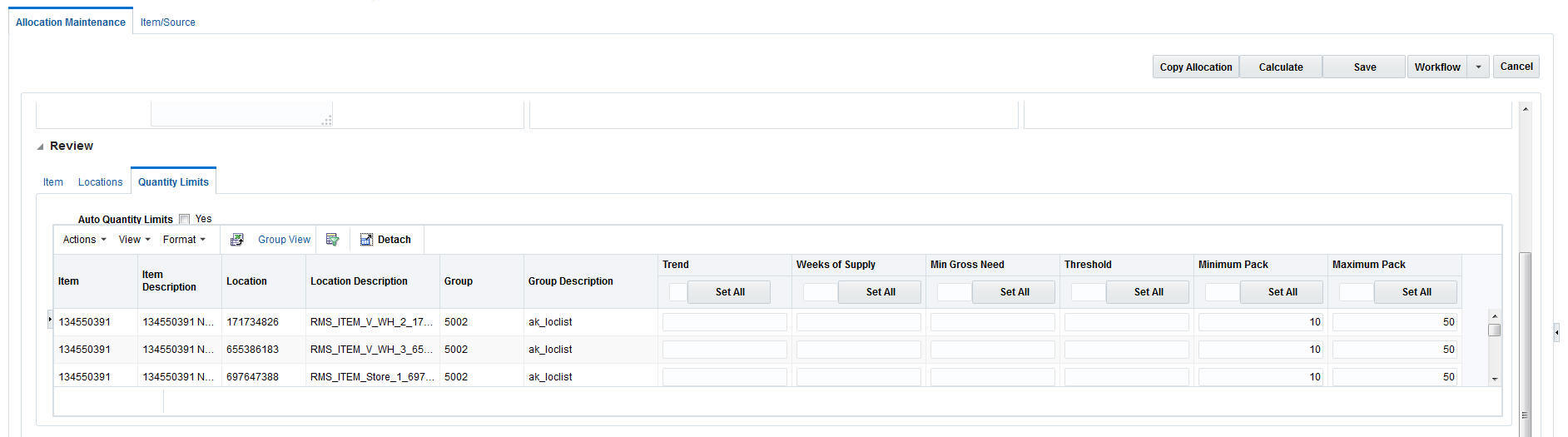The image size is (1568, 437).
Task: Select location cell 697647388
Action: (x=264, y=377)
